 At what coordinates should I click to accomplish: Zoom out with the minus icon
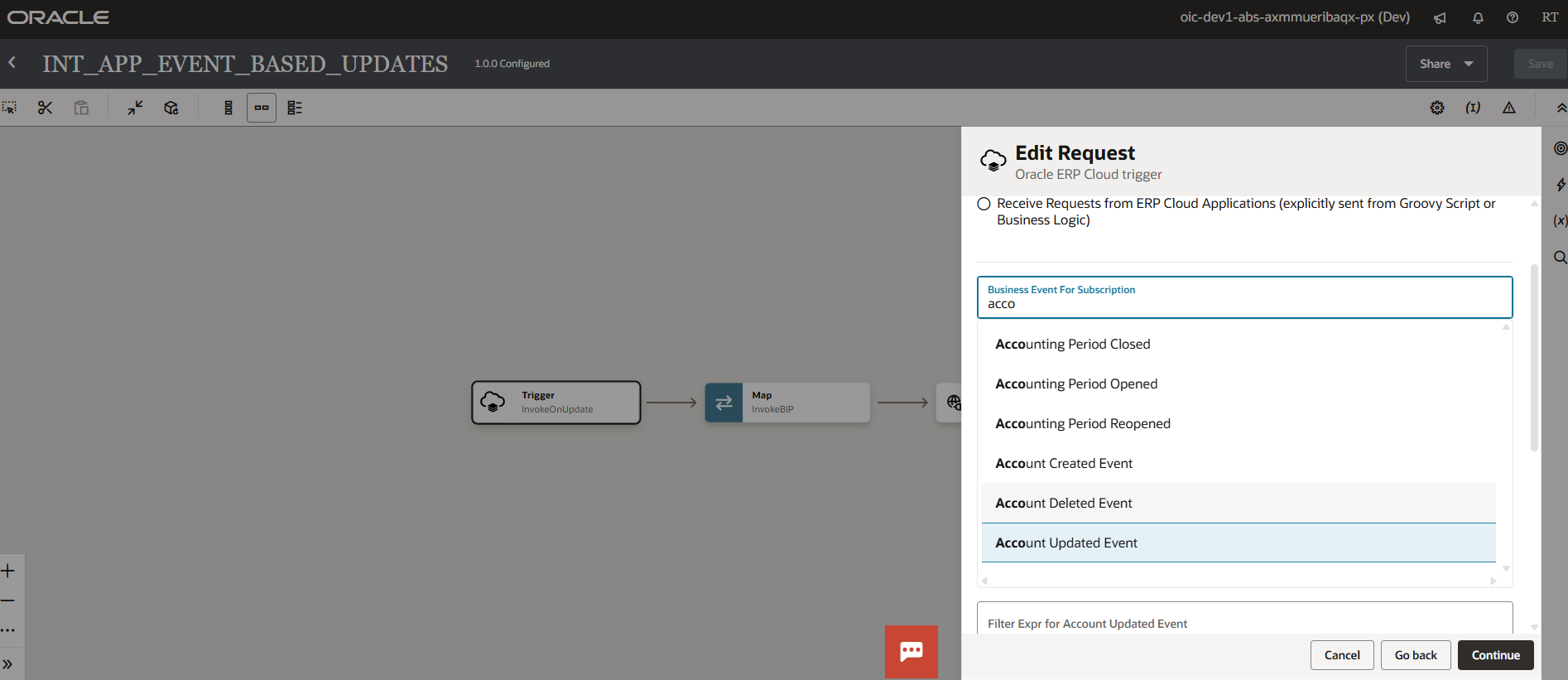tap(8, 600)
